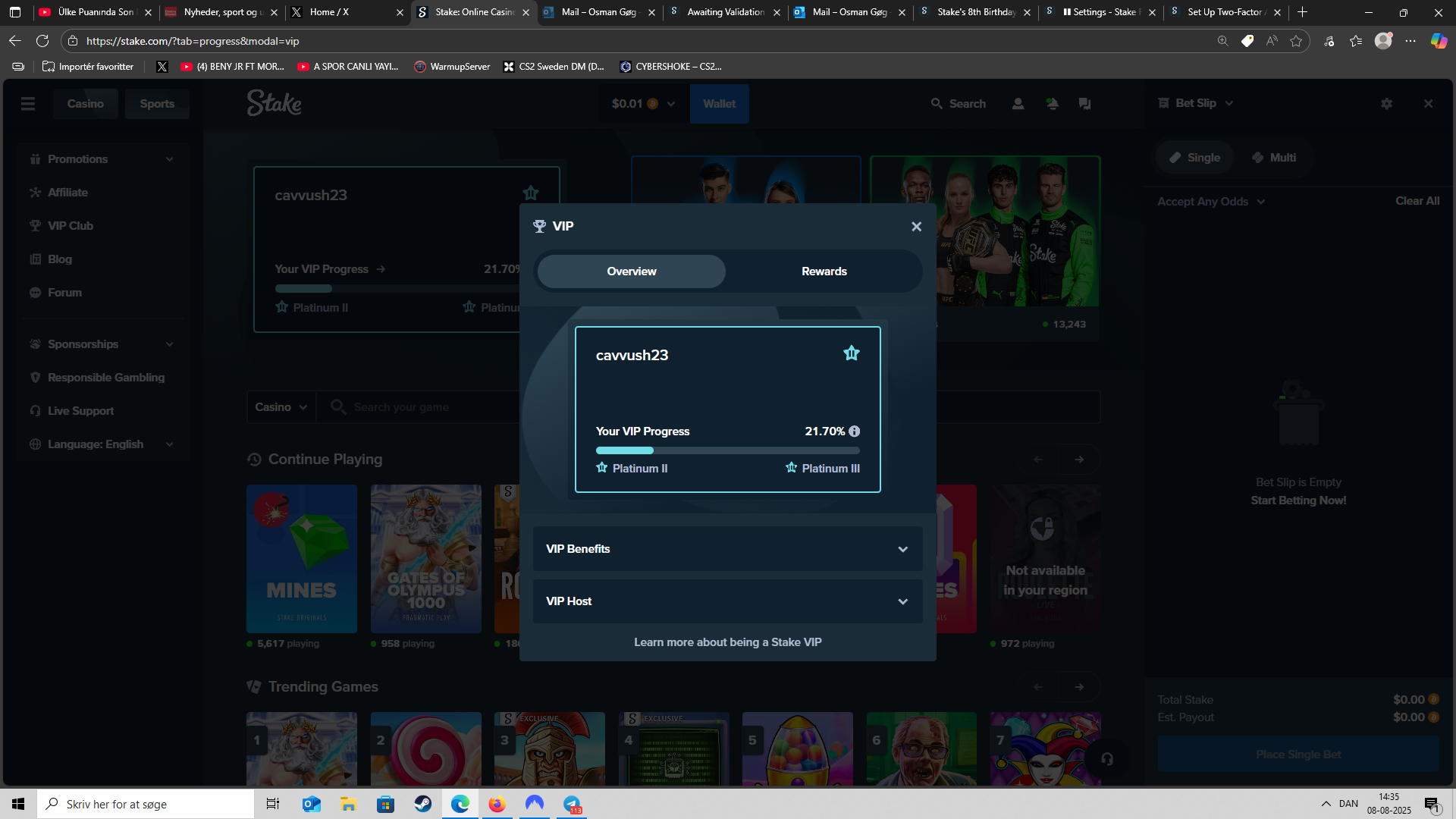This screenshot has height=819, width=1456.
Task: Click the VIP progress bar in modal
Action: click(x=727, y=450)
